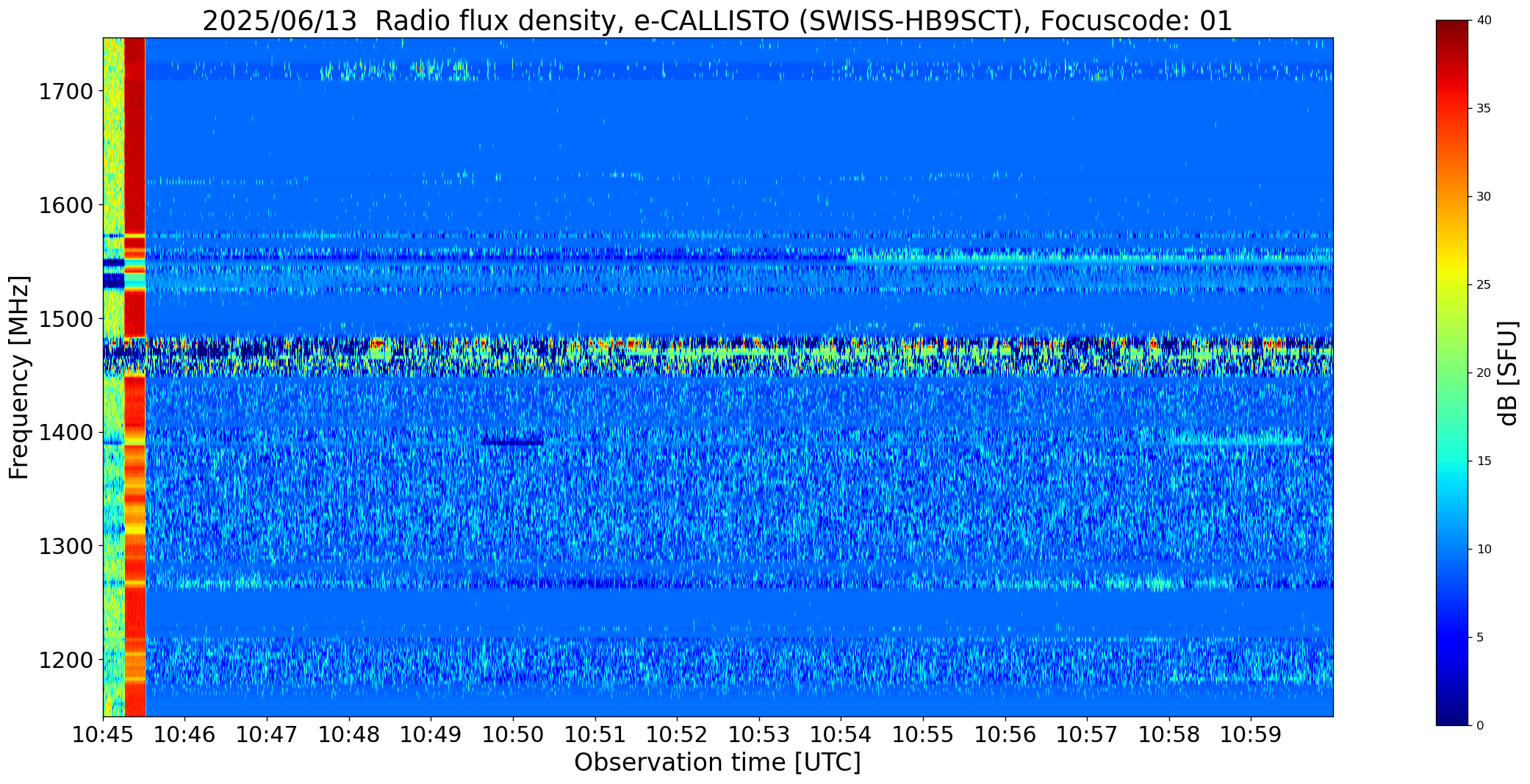The height and width of the screenshot is (784, 1530).
Task: Click the dark blue bottom of the colorbar
Action: tap(1454, 714)
